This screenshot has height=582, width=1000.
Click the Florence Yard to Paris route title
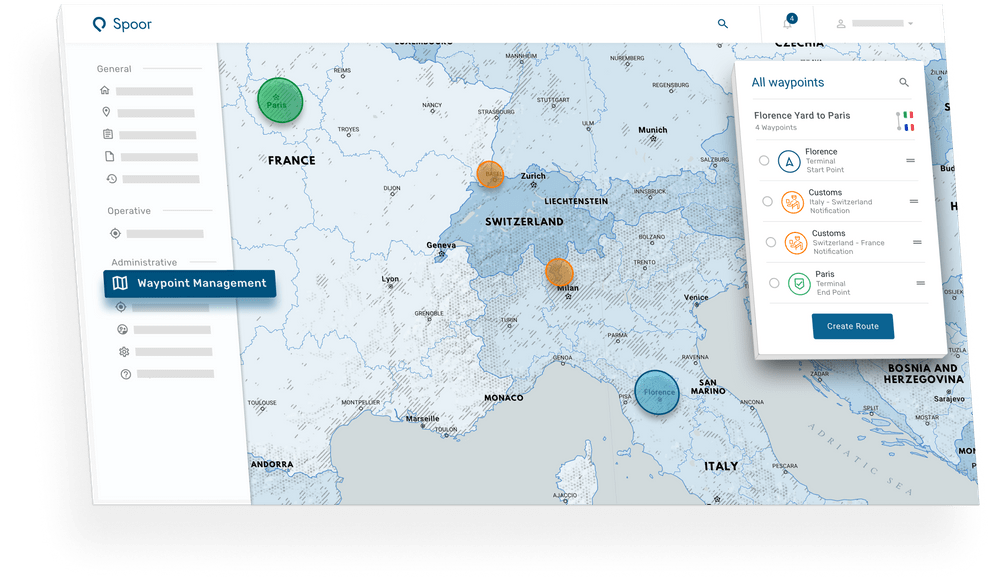[x=802, y=115]
